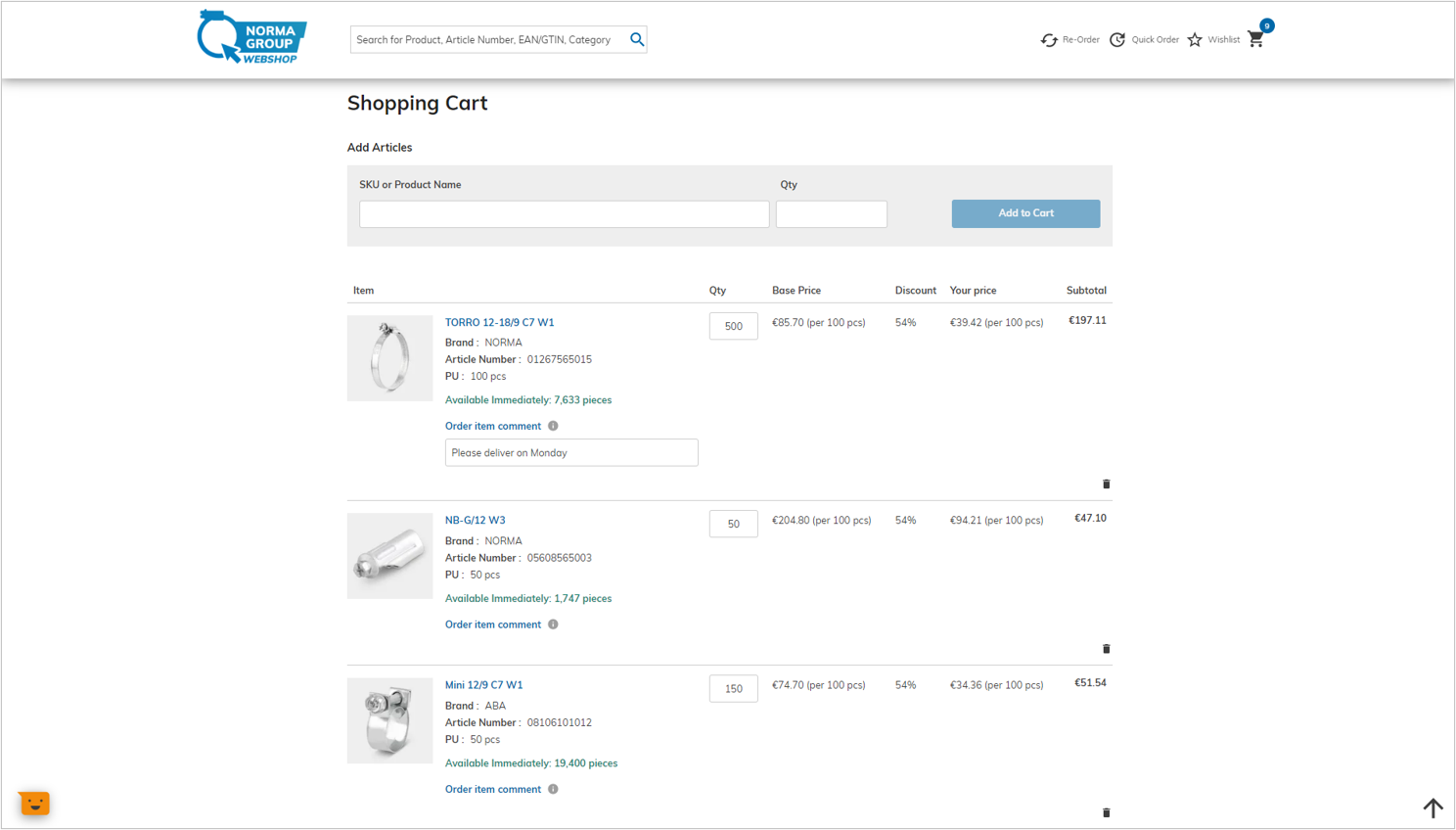Open the Wishlist link
This screenshot has width=1456, height=830.
coord(1223,40)
